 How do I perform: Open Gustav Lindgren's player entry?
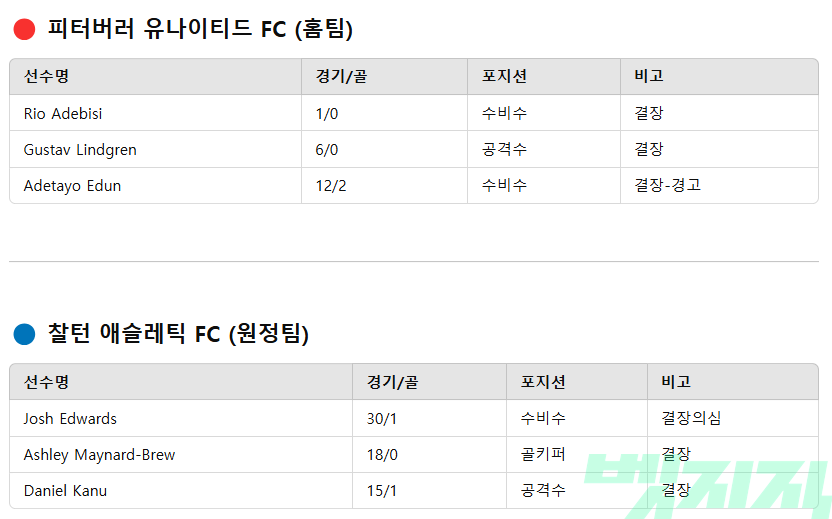click(x=80, y=150)
